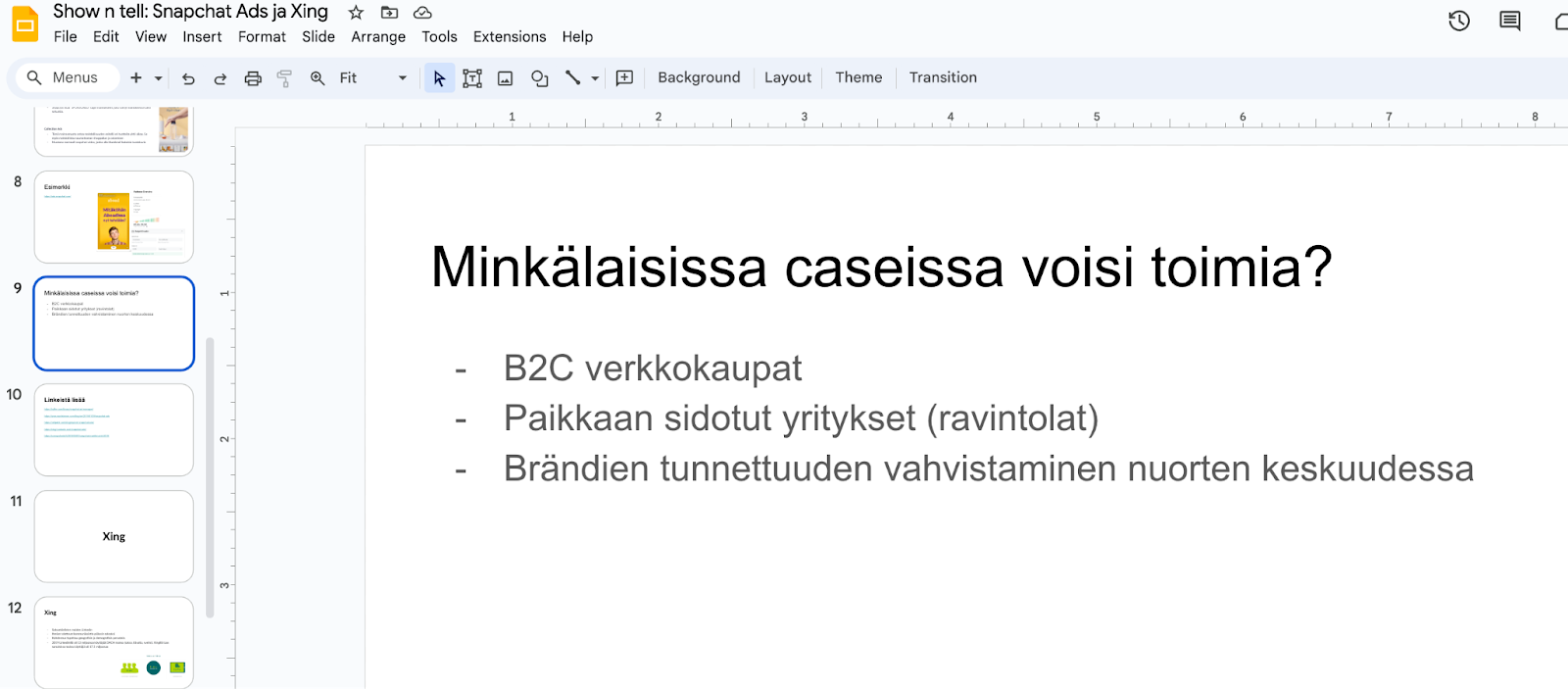Open the Arrange menu
The image size is (1568, 689).
coord(378,37)
